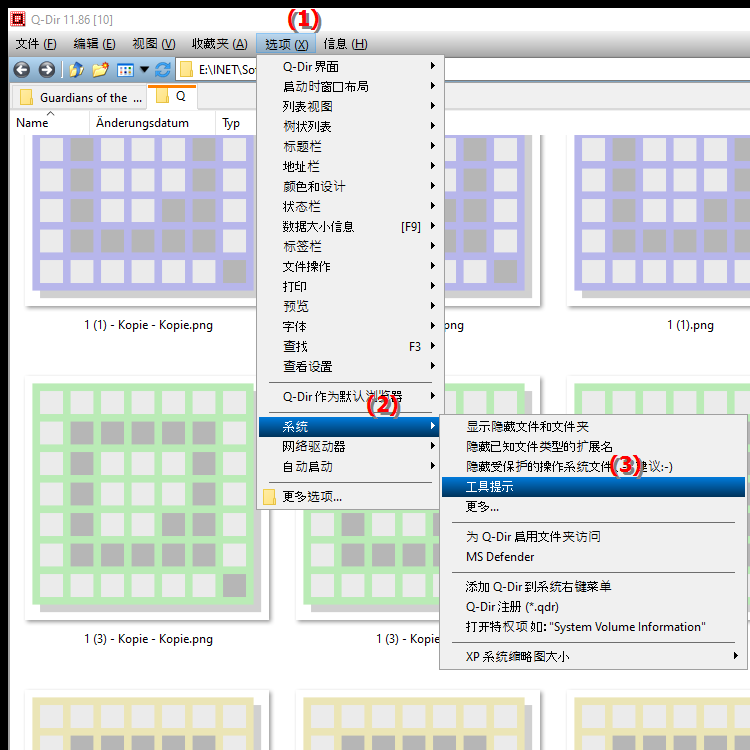Click the refresh arrows icon
The height and width of the screenshot is (750, 750).
tap(163, 70)
